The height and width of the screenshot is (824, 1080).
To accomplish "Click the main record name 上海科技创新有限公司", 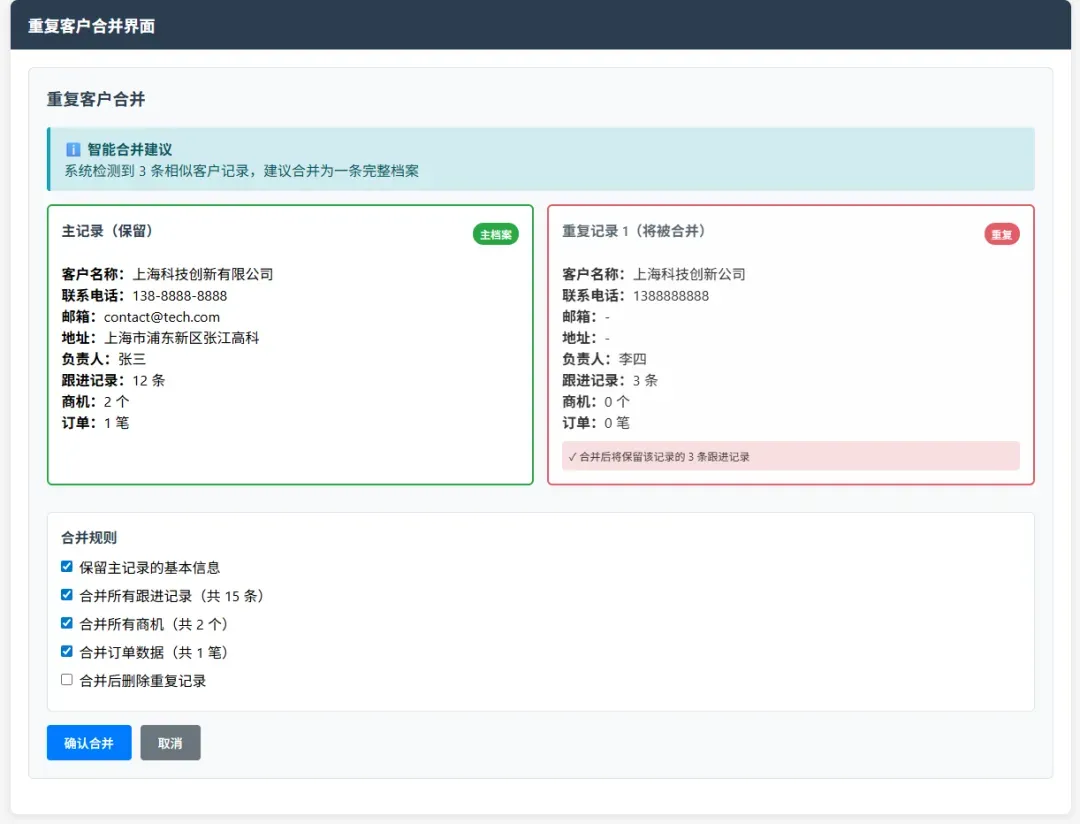I will pyautogui.click(x=203, y=274).
